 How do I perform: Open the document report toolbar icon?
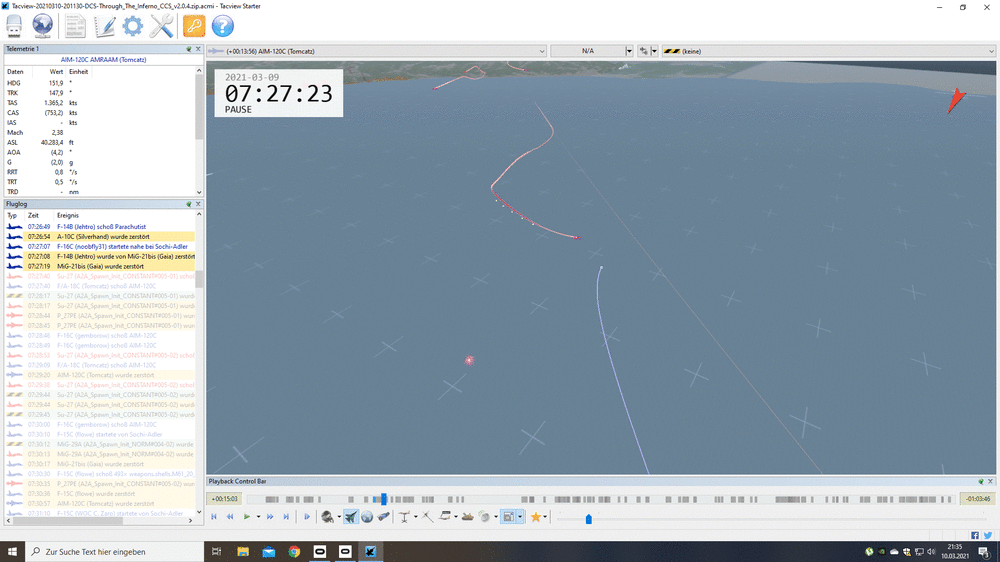point(75,26)
